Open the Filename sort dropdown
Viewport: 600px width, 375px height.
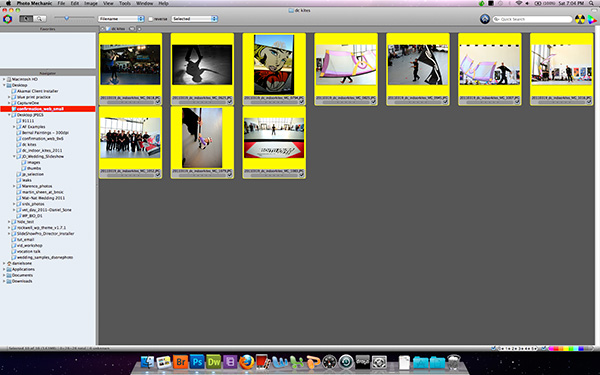point(121,18)
